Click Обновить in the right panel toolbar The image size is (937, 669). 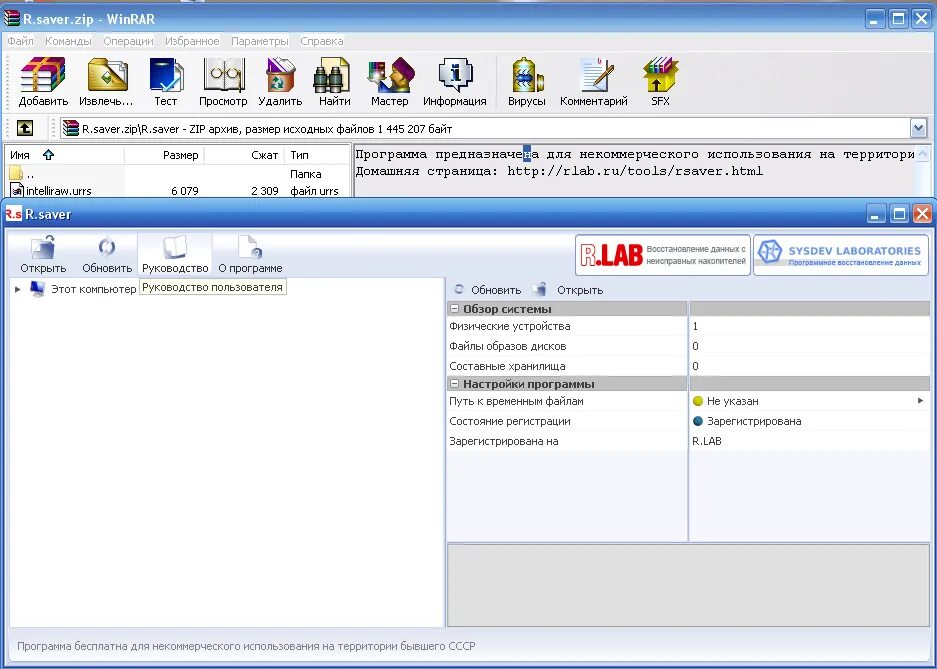click(x=488, y=290)
